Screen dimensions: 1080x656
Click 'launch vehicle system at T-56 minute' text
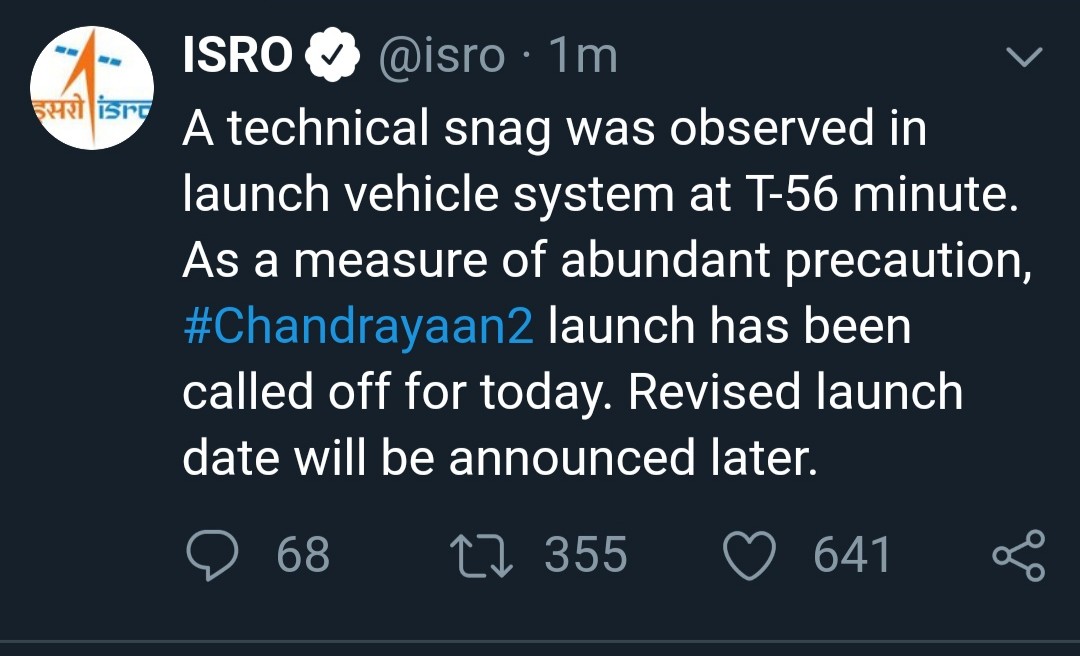click(601, 194)
